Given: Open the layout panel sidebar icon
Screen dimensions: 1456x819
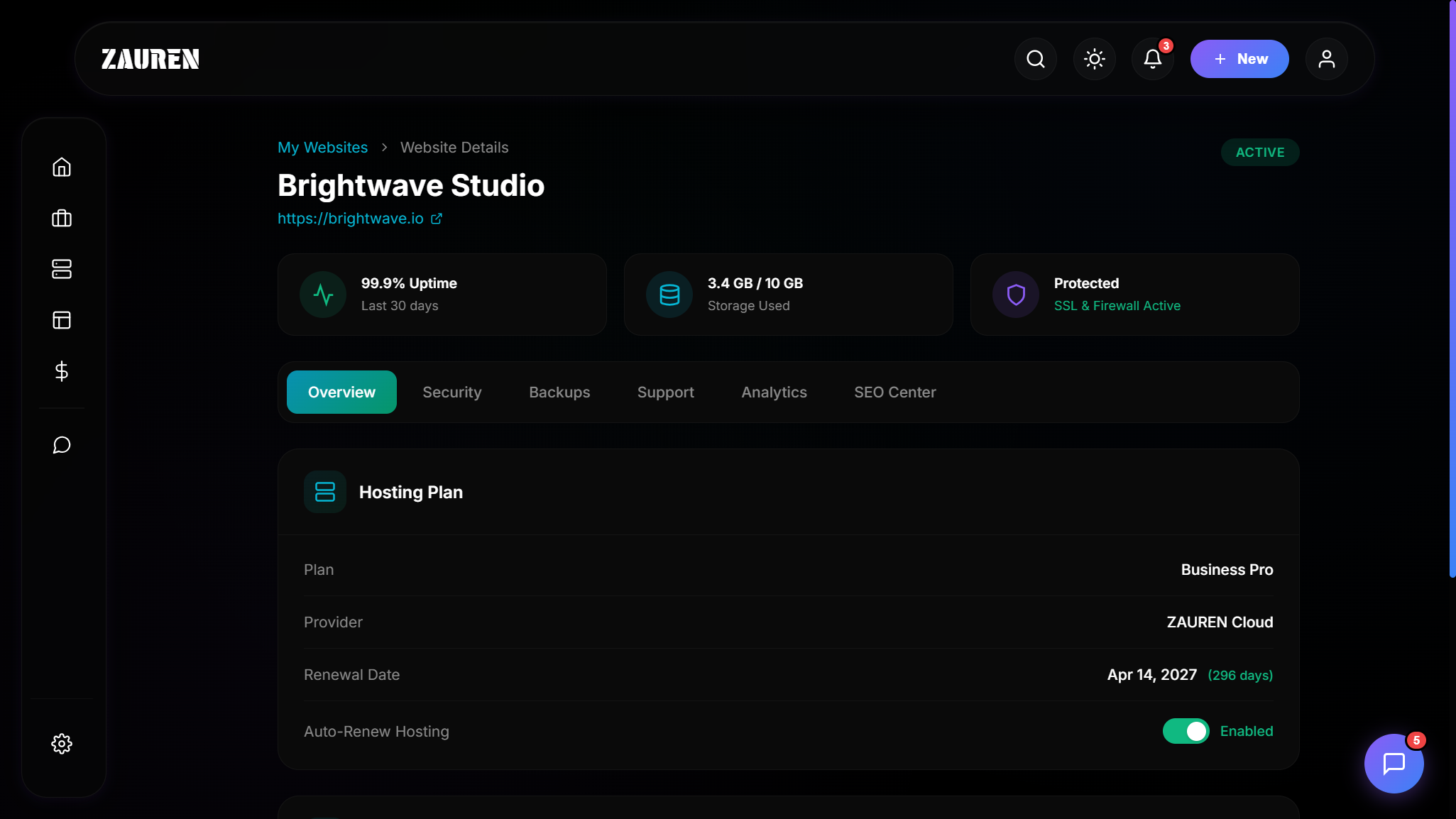Looking at the screenshot, I should click(x=62, y=320).
